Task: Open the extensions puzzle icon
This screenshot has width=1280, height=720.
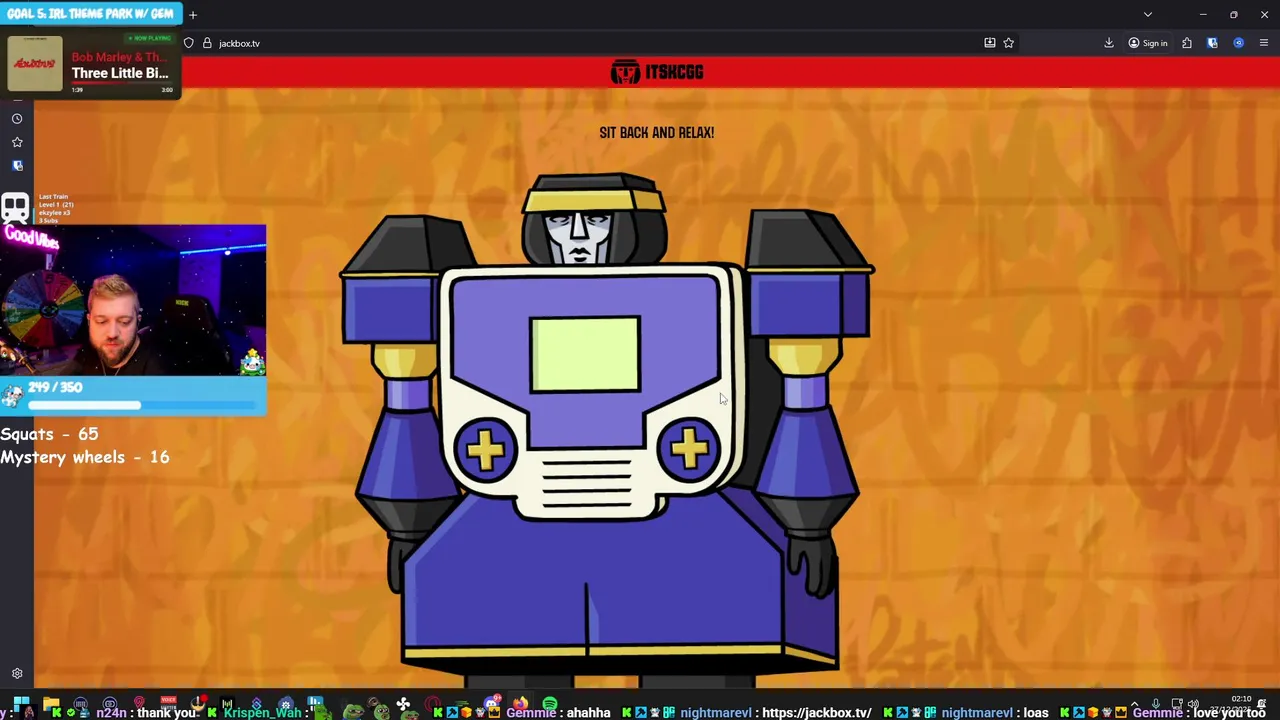Action: pos(1187,43)
